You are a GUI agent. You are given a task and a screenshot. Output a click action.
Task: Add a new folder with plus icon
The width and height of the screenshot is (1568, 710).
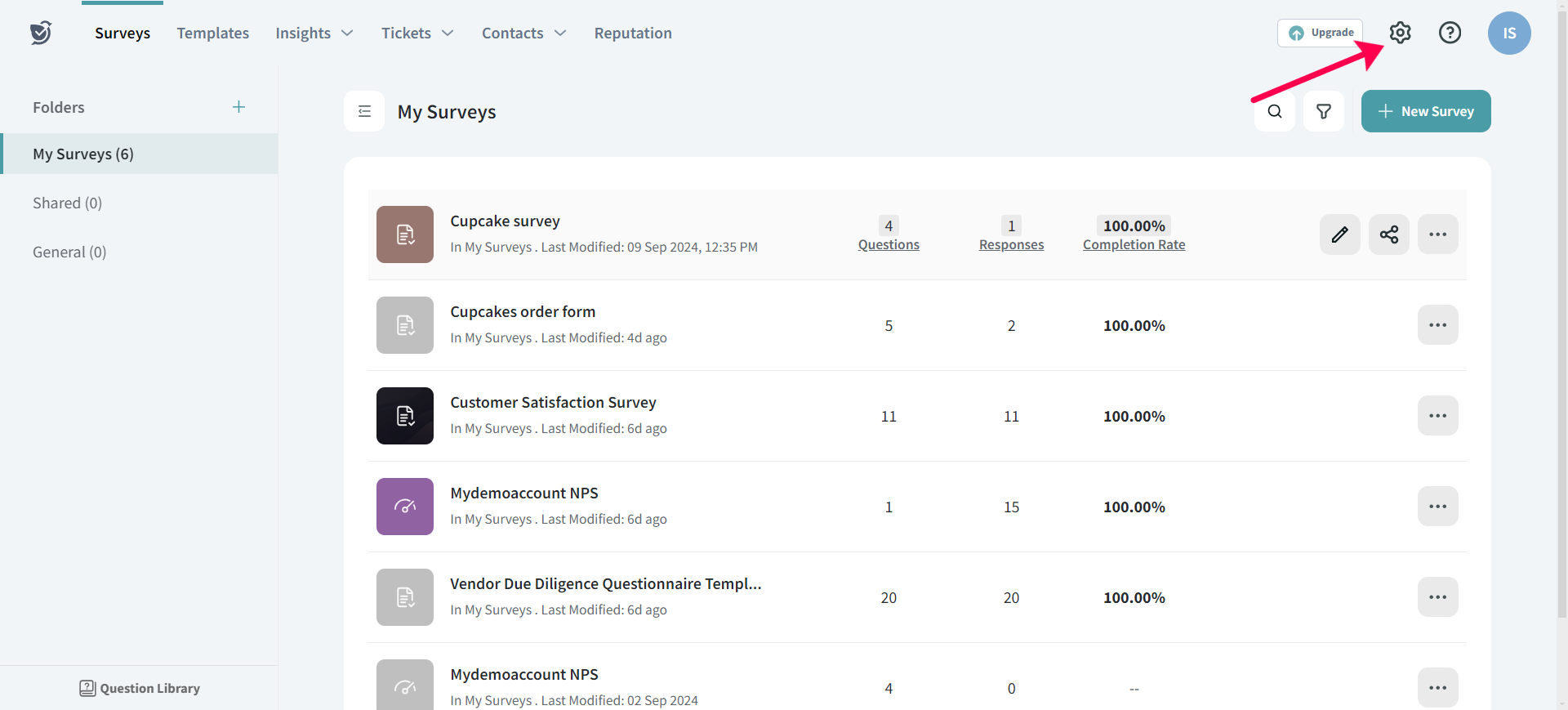click(238, 107)
